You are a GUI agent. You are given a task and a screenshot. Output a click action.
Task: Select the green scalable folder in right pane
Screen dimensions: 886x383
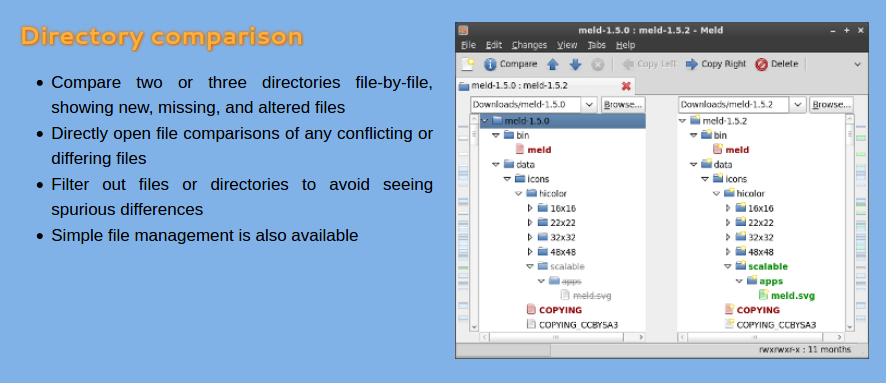tap(762, 267)
